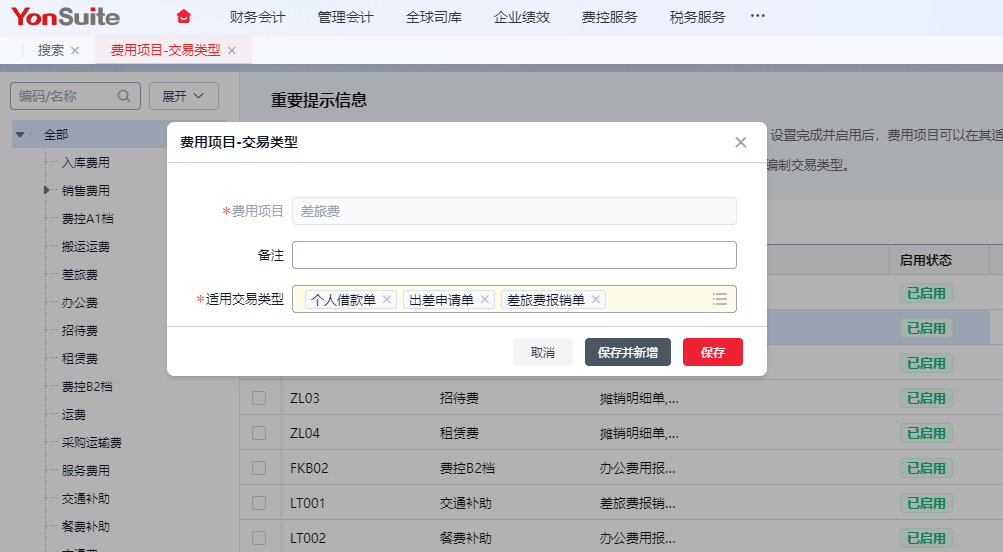Check the box for row LT001
This screenshot has width=1003, height=552.
(x=259, y=503)
